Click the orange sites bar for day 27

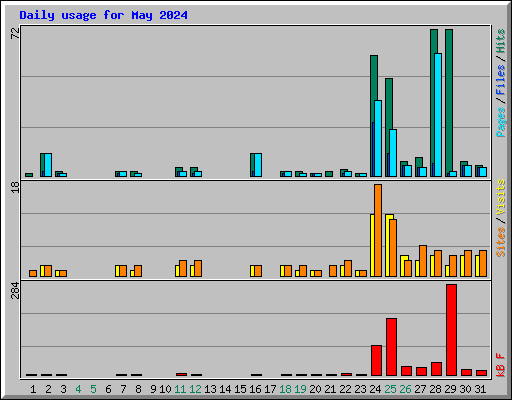pos(423,261)
